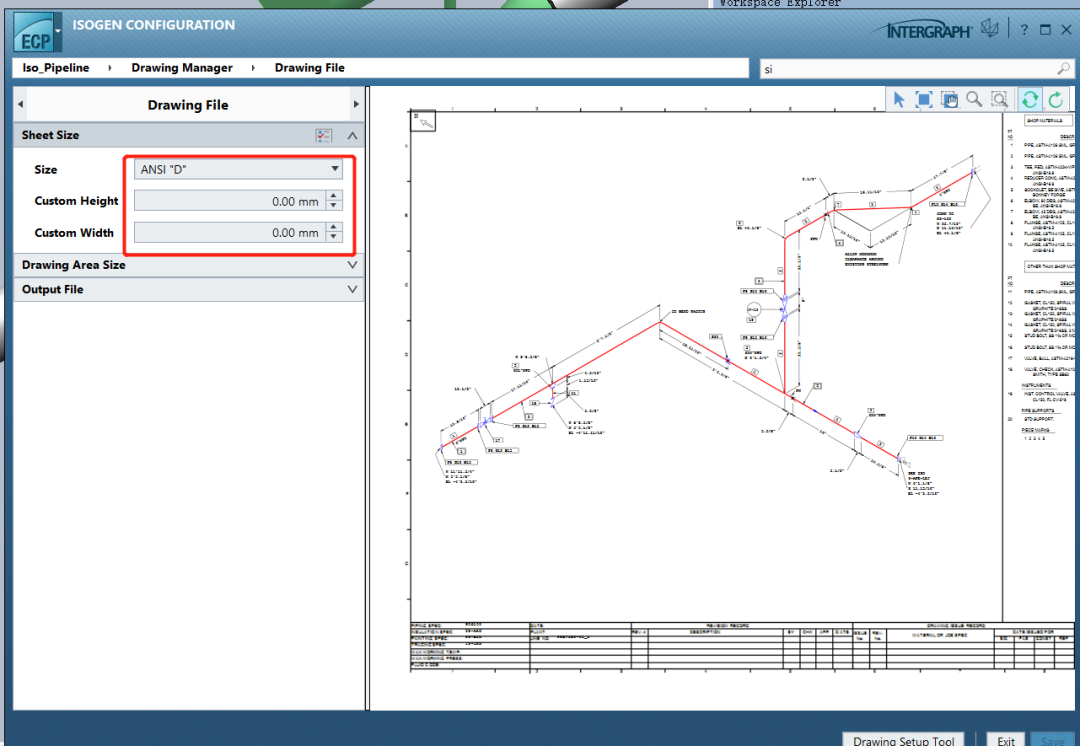Expand breadcrumb arrow after Drawing Manager
The width and height of the screenshot is (1080, 746).
[253, 68]
